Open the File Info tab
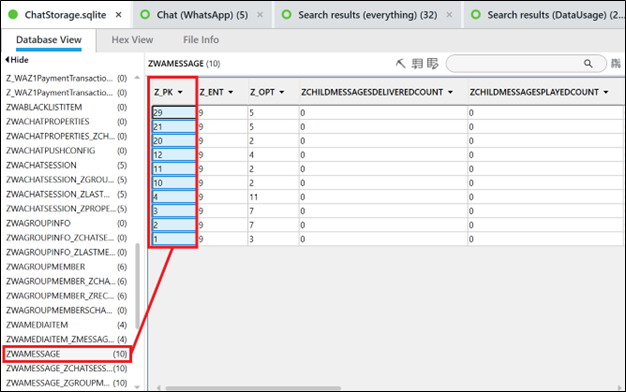The image size is (626, 392). click(x=201, y=40)
